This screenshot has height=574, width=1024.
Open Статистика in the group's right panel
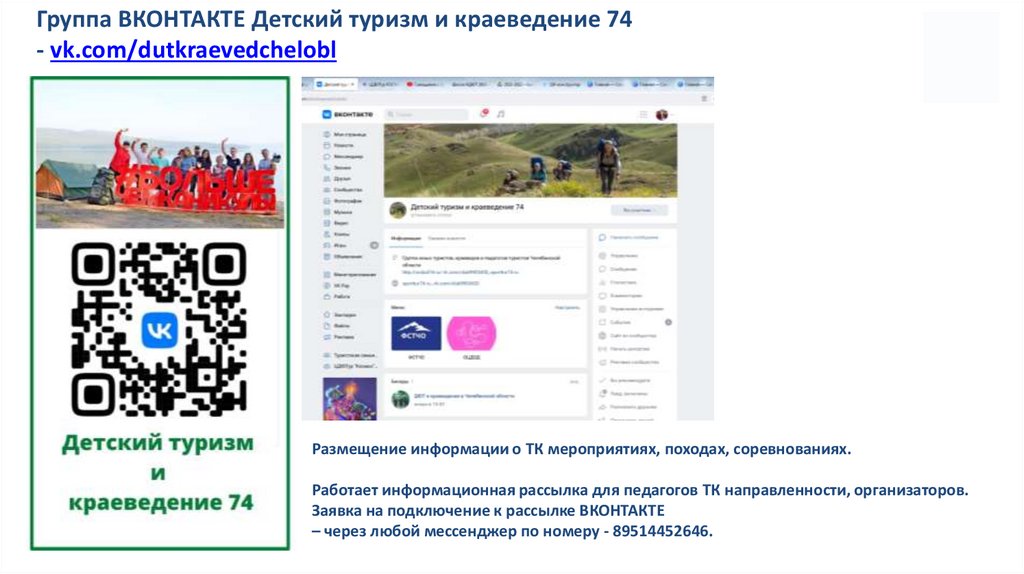point(618,283)
